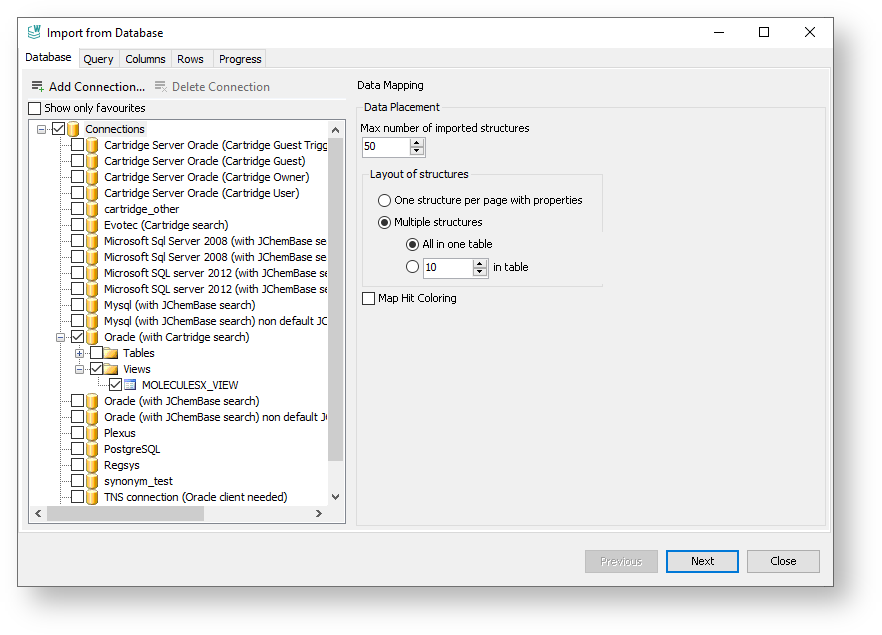Collapse the Oracle (with Cartridge search) node
882x635 pixels.
coord(61,337)
